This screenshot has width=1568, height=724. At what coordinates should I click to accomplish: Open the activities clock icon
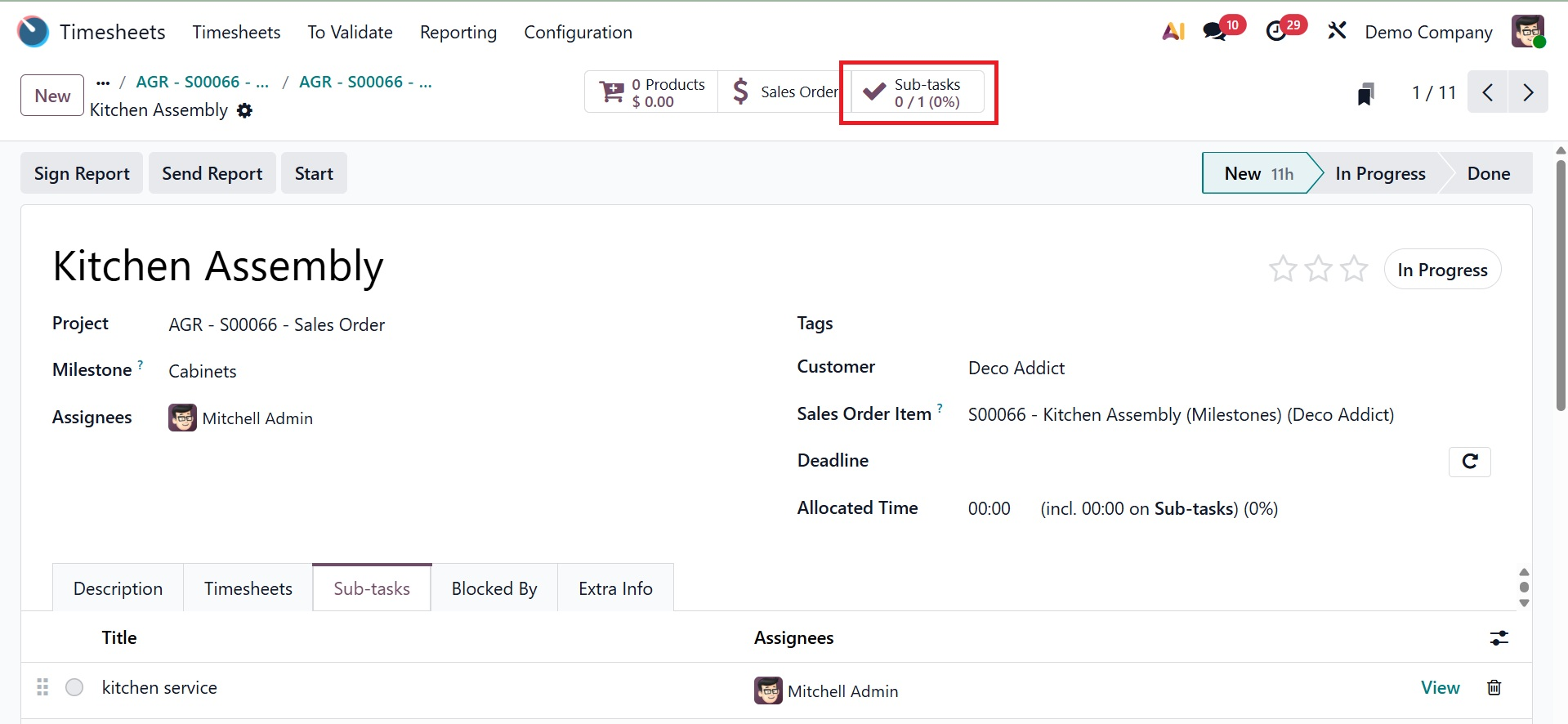tap(1275, 32)
